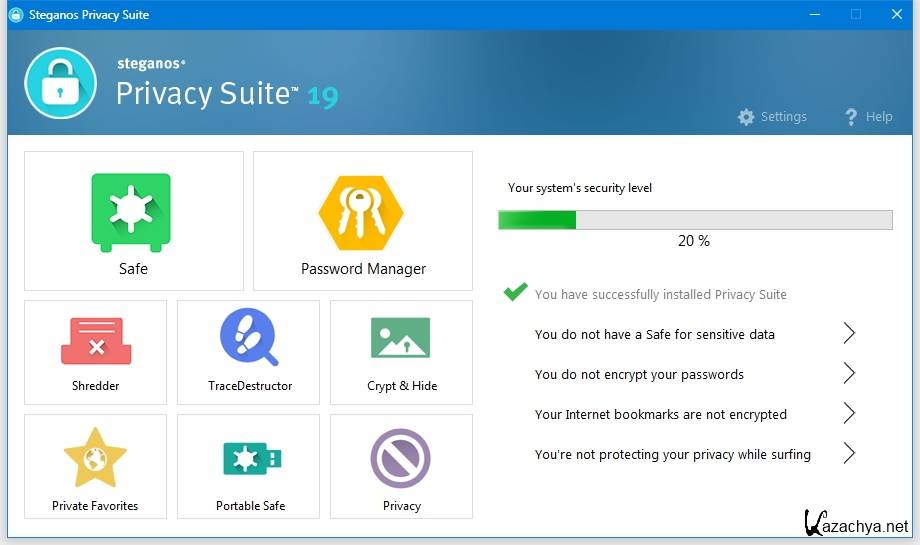Click the security level progress bar
920x545 pixels.
(x=695, y=220)
